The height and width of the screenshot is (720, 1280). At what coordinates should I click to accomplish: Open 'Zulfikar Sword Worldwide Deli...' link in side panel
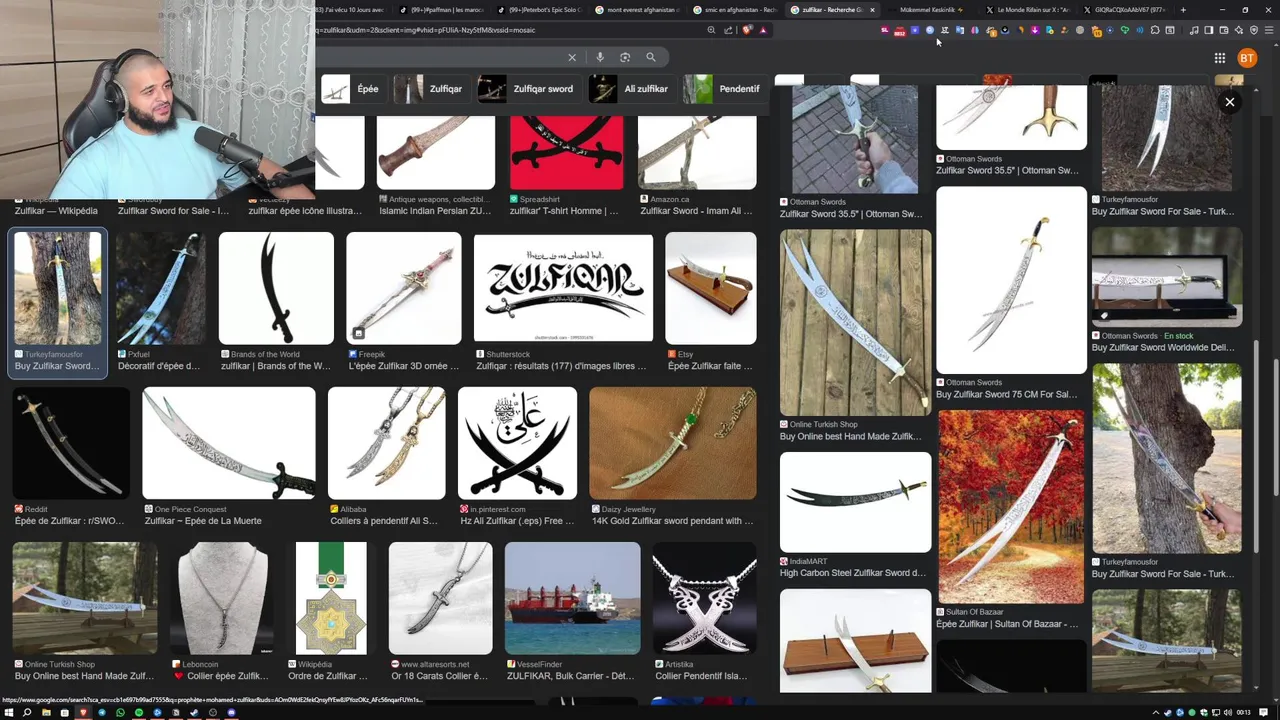coord(1163,348)
